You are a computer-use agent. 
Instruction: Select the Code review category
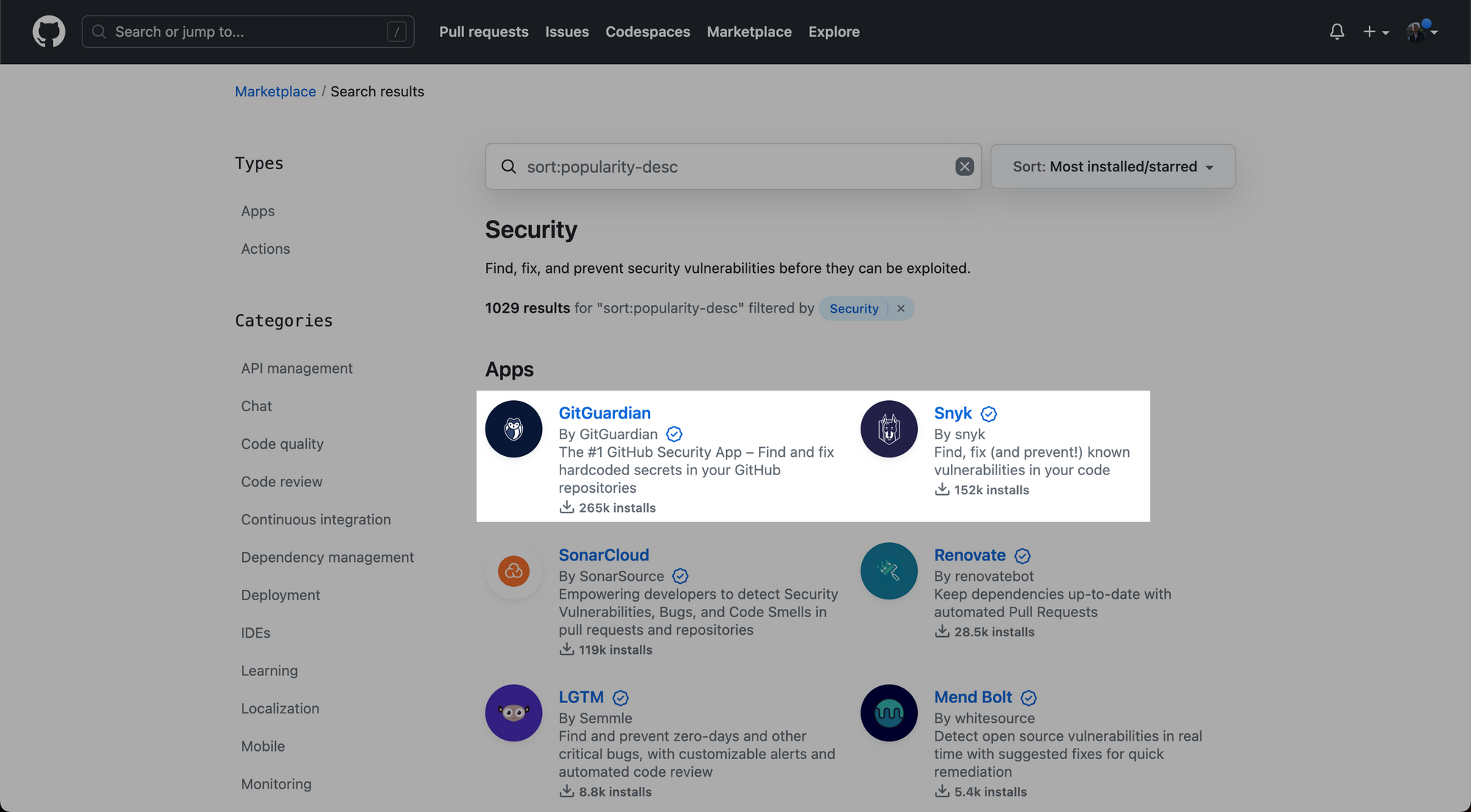(x=282, y=482)
